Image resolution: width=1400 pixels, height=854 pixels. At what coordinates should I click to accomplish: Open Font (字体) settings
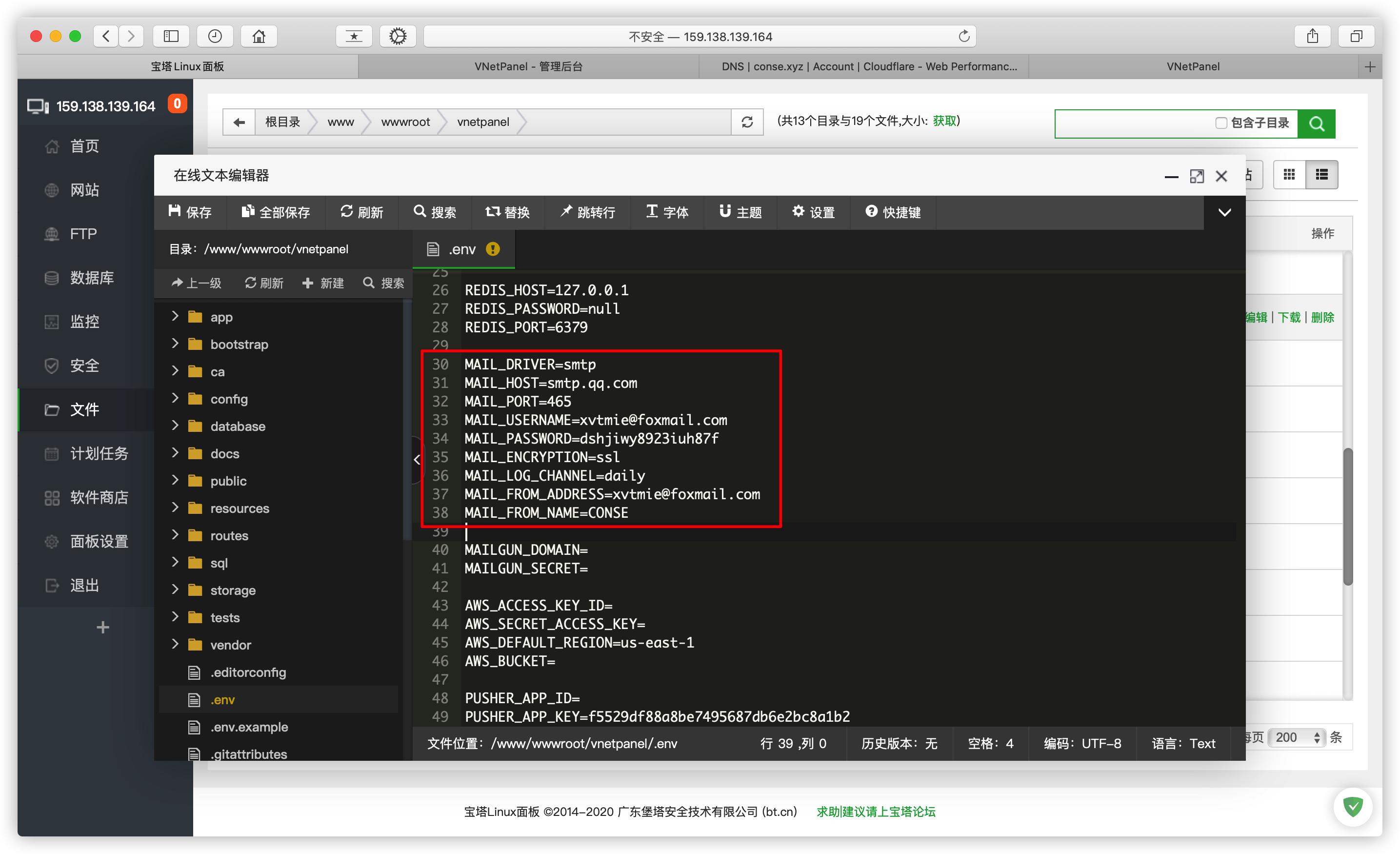(x=667, y=212)
